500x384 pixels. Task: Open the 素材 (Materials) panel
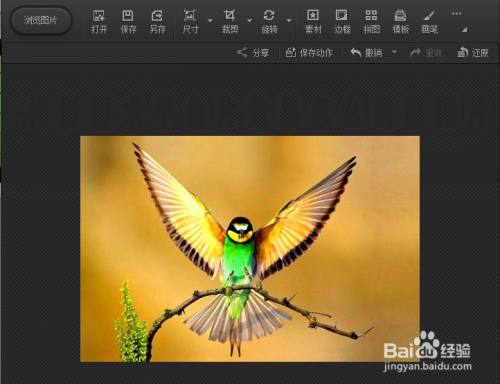pyautogui.click(x=313, y=21)
